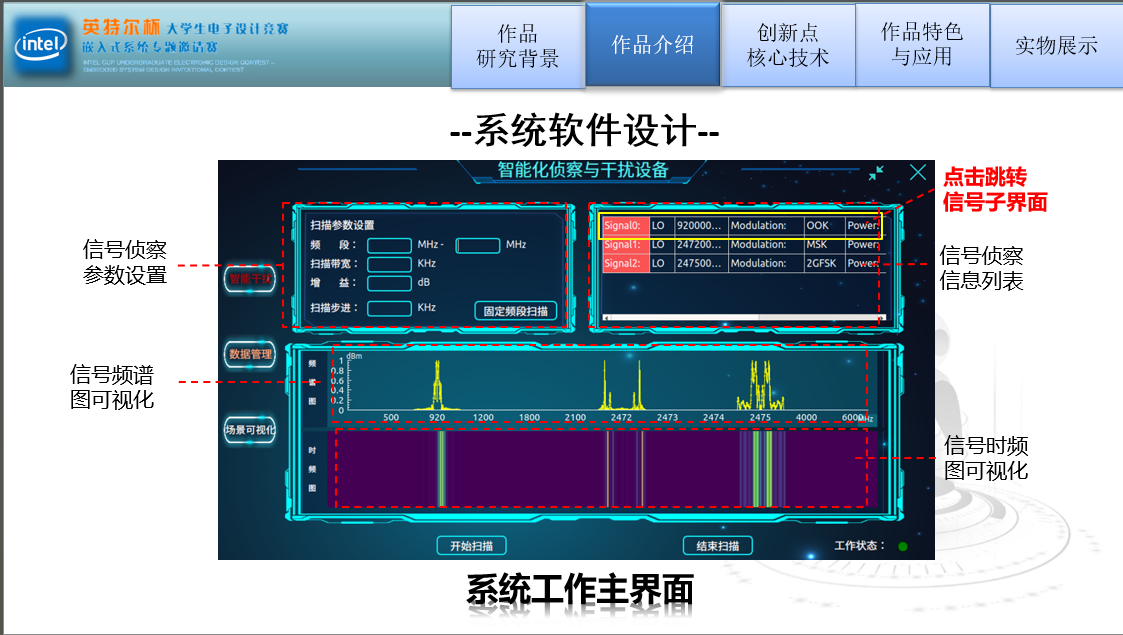1123x635 pixels.
Task: Stop scanning with 结束扫描 button
Action: tap(718, 546)
